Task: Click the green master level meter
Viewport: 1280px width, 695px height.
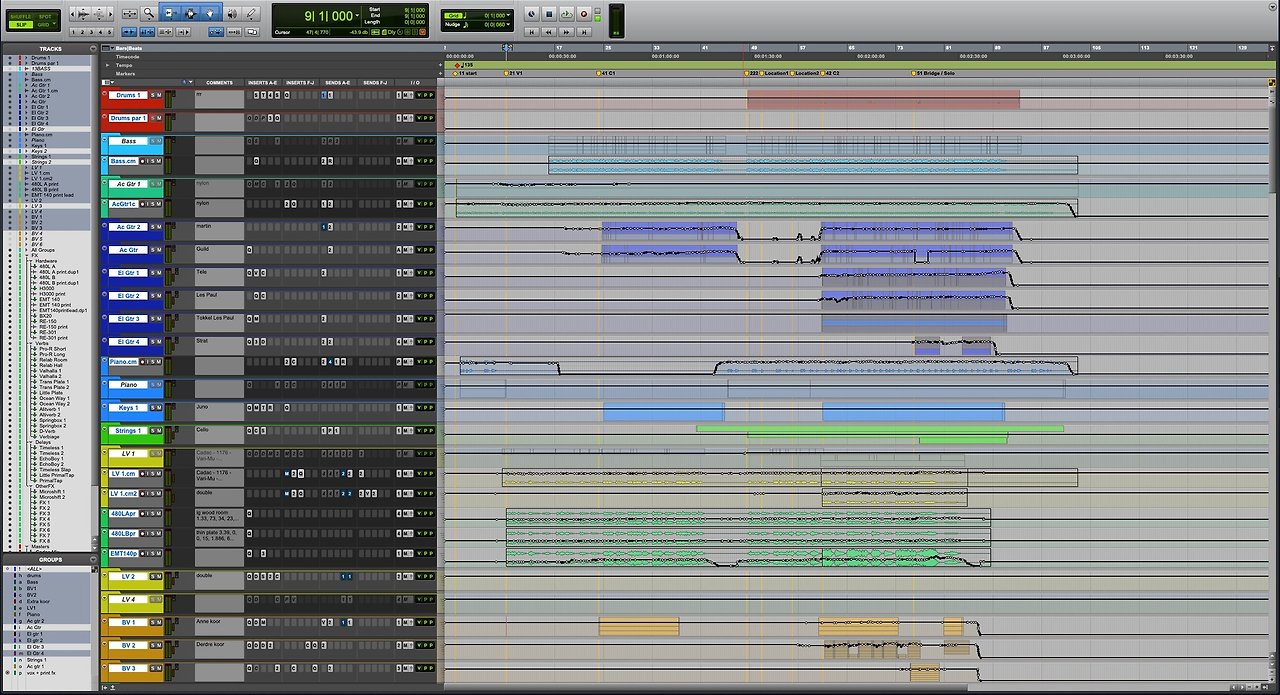Action: pyautogui.click(x=616, y=21)
